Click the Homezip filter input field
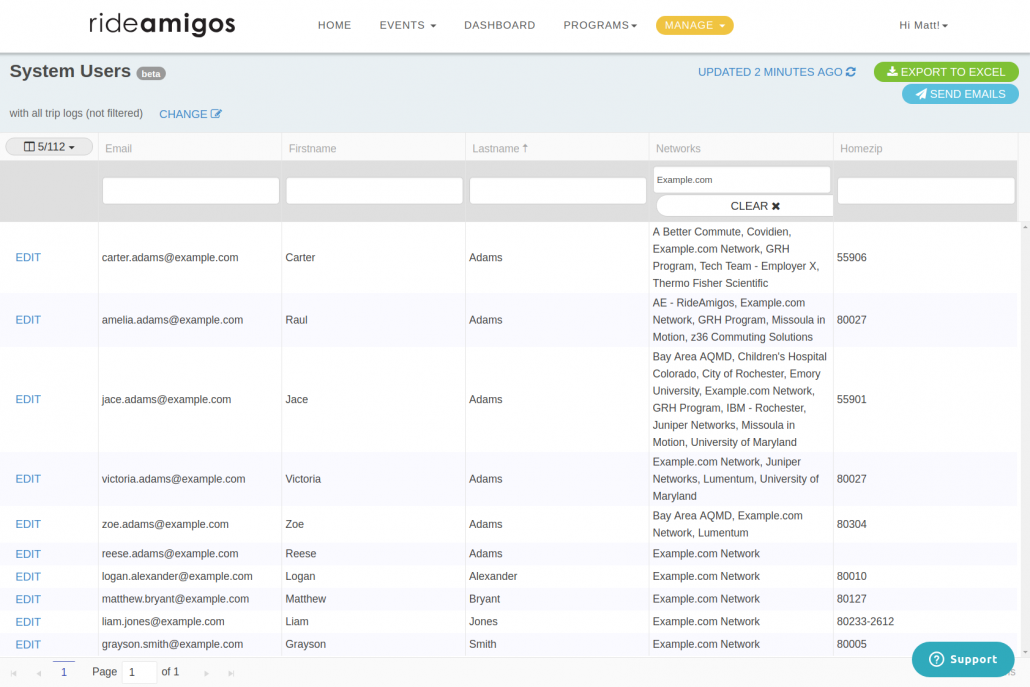Image resolution: width=1030 pixels, height=687 pixels. [926, 190]
